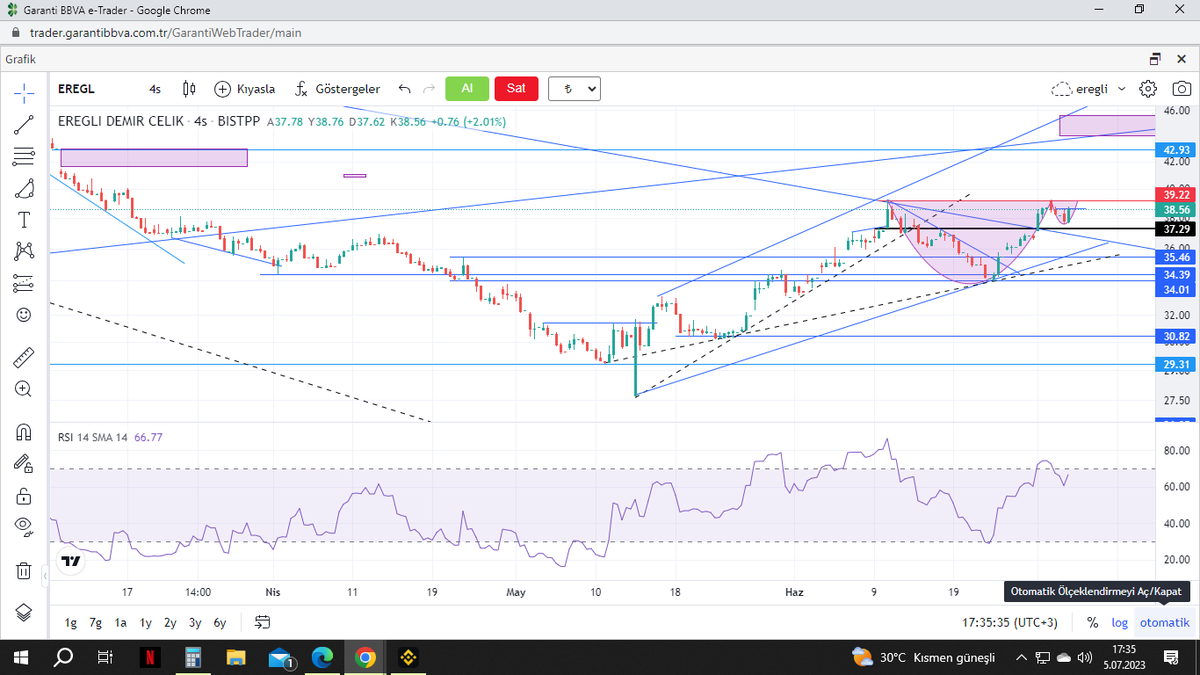Redo the chart action
The height and width of the screenshot is (675, 1200).
coord(428,89)
